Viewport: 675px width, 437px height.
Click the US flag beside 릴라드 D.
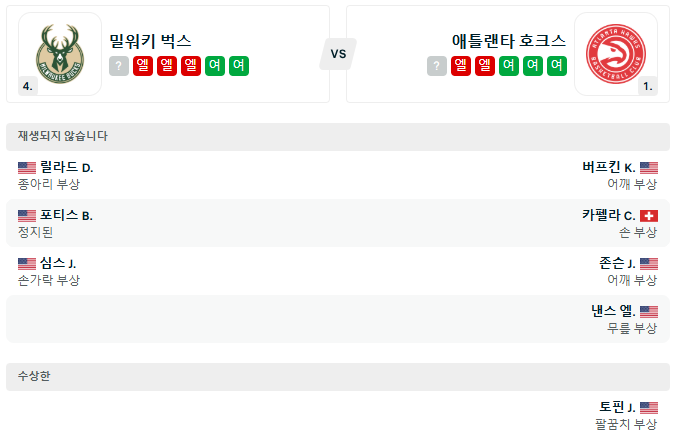coord(27,168)
